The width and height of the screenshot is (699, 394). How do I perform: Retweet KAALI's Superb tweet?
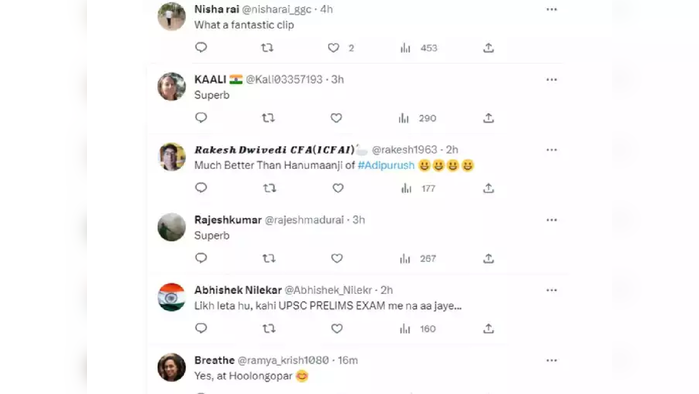[268, 118]
